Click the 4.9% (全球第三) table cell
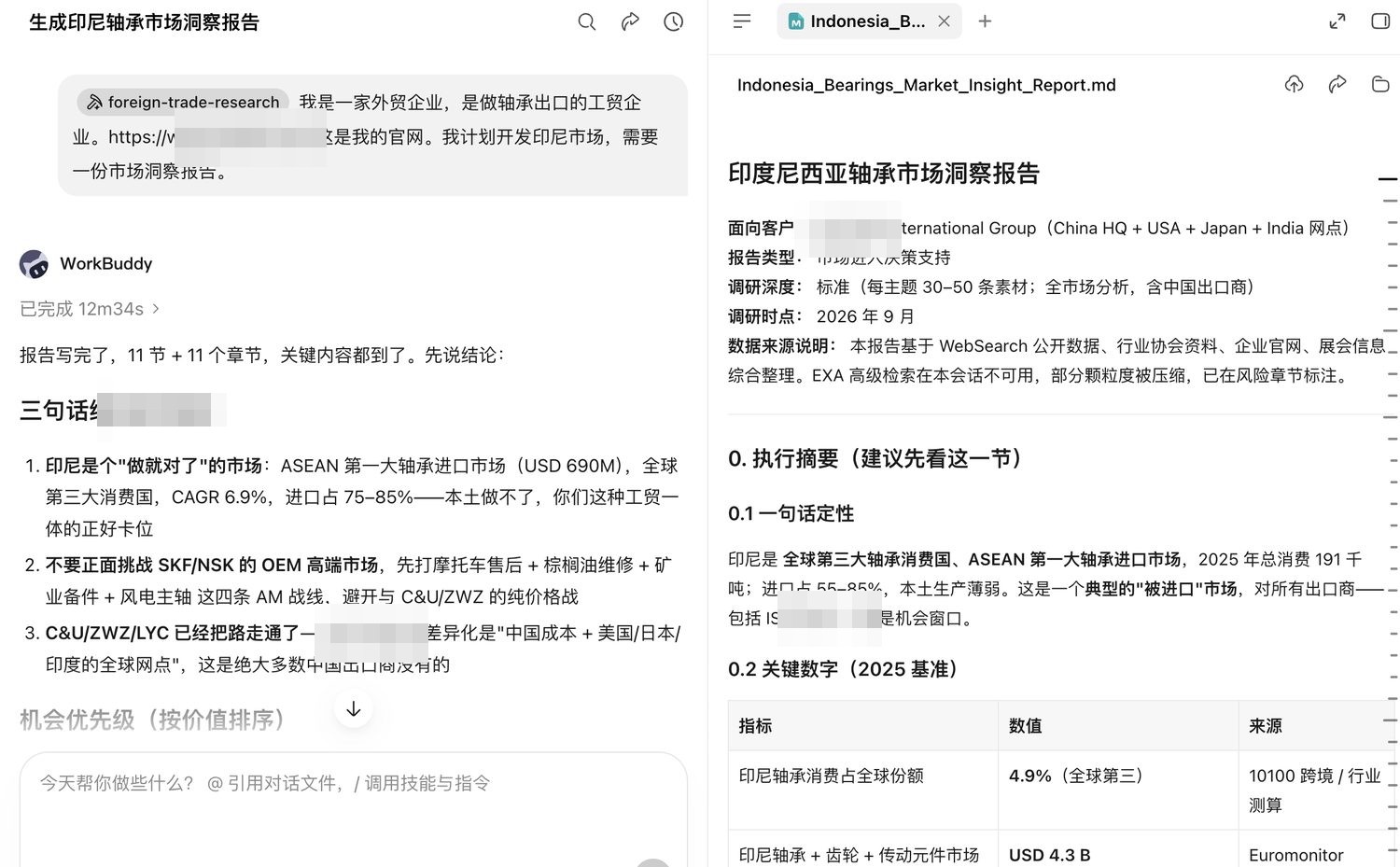 pos(1118,790)
